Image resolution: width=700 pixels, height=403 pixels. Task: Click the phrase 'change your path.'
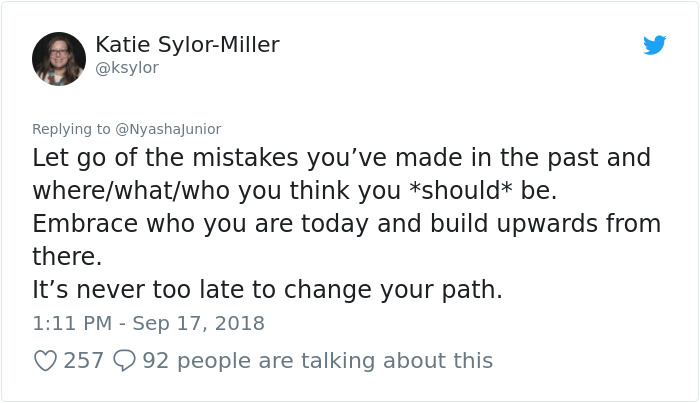click(393, 290)
